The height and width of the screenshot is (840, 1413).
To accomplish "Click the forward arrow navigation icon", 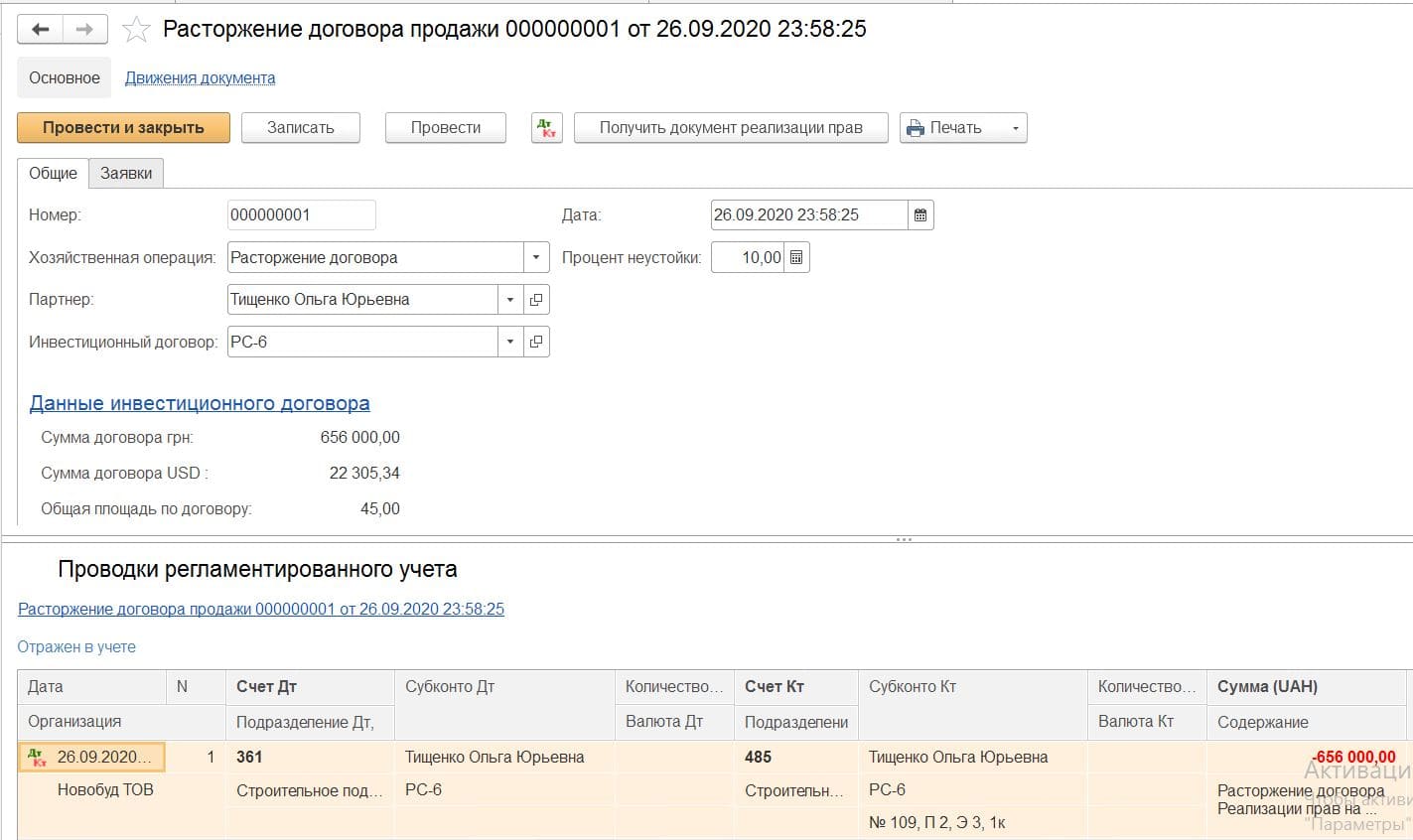I will (x=85, y=30).
